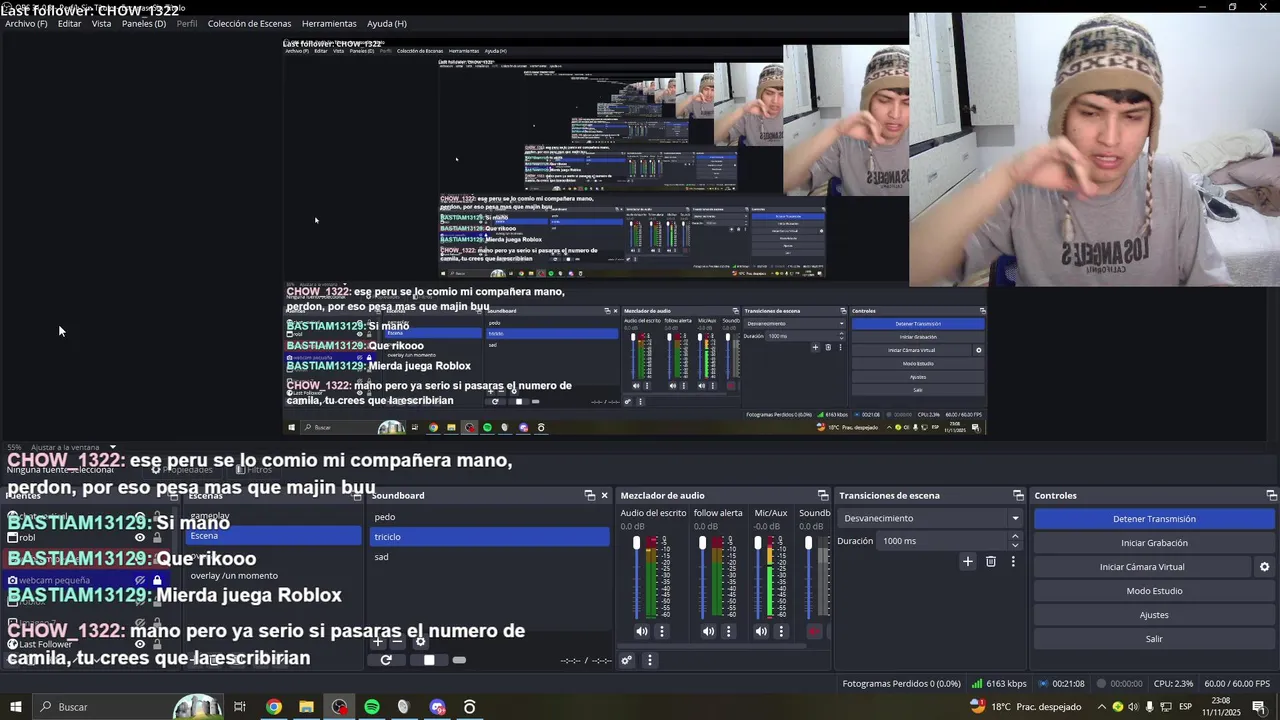This screenshot has width=1280, height=720.
Task: Toggle the lock on the robl source
Action: (x=157, y=537)
